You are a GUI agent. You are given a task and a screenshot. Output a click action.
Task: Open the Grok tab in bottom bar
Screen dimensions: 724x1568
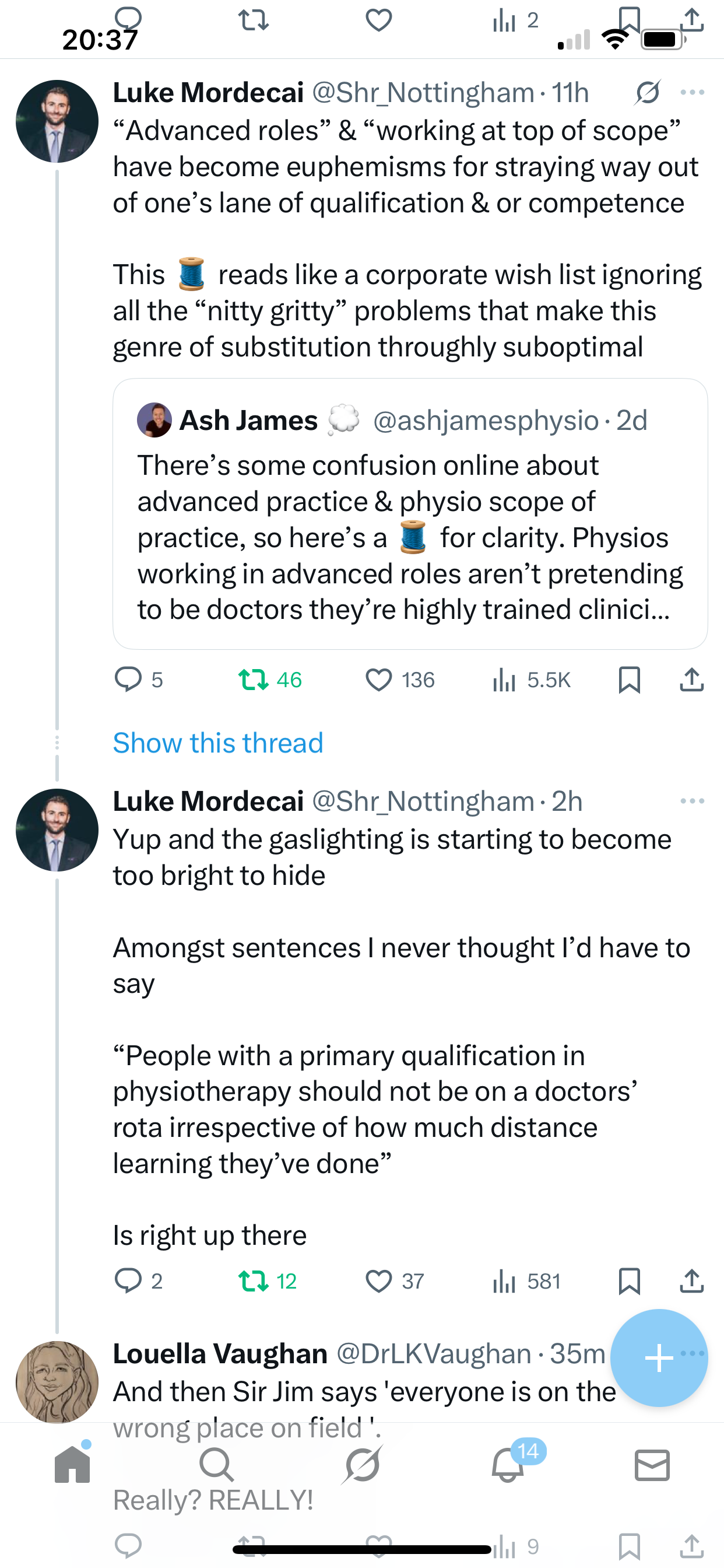click(362, 1465)
